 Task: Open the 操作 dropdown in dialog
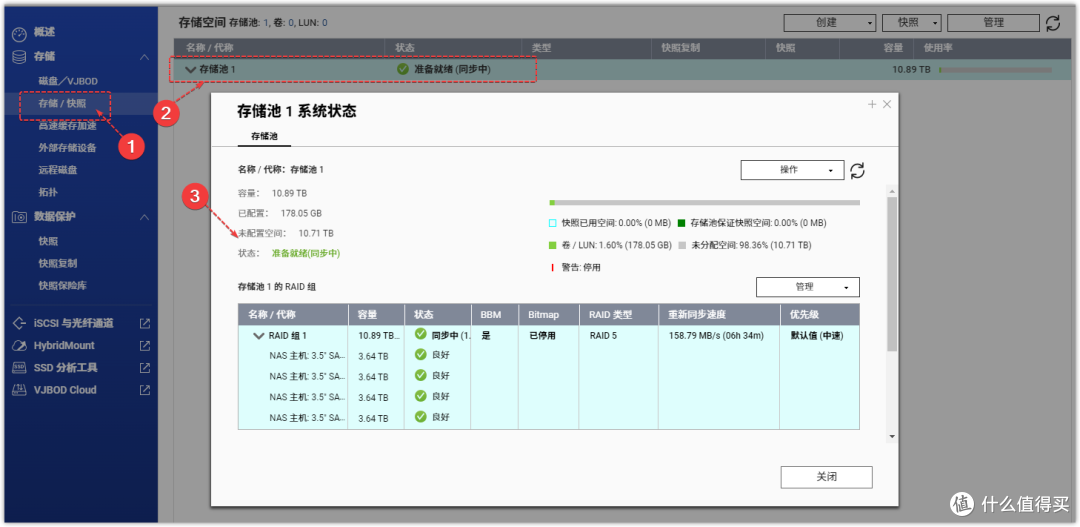(x=792, y=170)
